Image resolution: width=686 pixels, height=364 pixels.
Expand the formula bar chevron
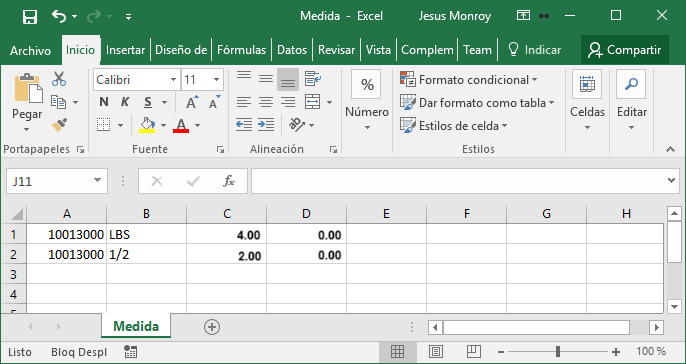[672, 180]
